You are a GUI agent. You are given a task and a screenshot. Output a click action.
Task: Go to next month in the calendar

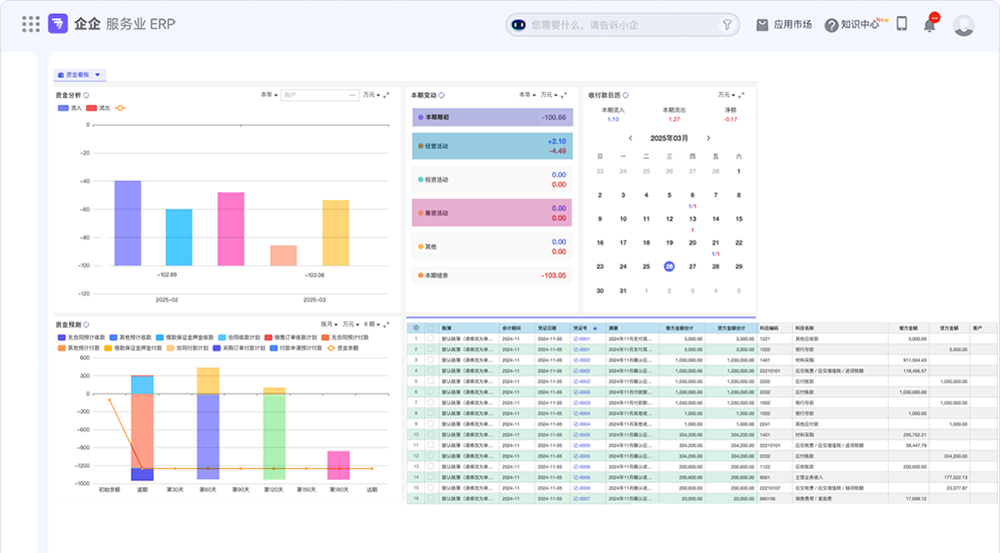point(708,138)
